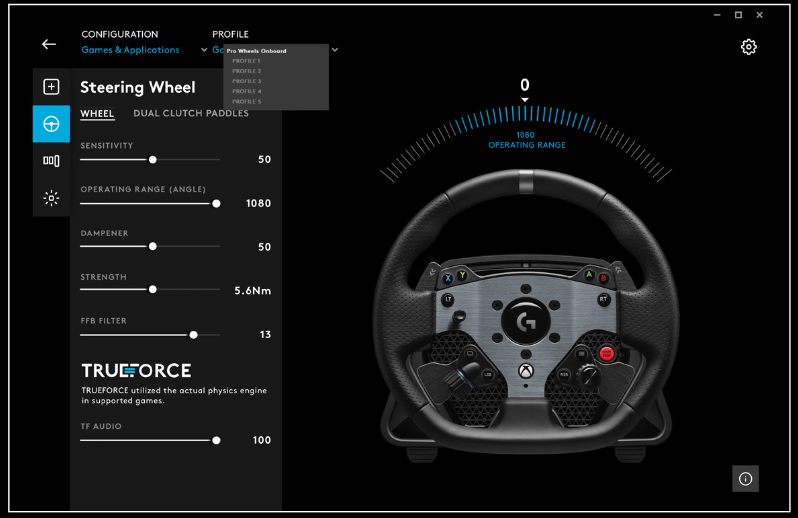Open the lighting settings sidebar icon

(51, 198)
